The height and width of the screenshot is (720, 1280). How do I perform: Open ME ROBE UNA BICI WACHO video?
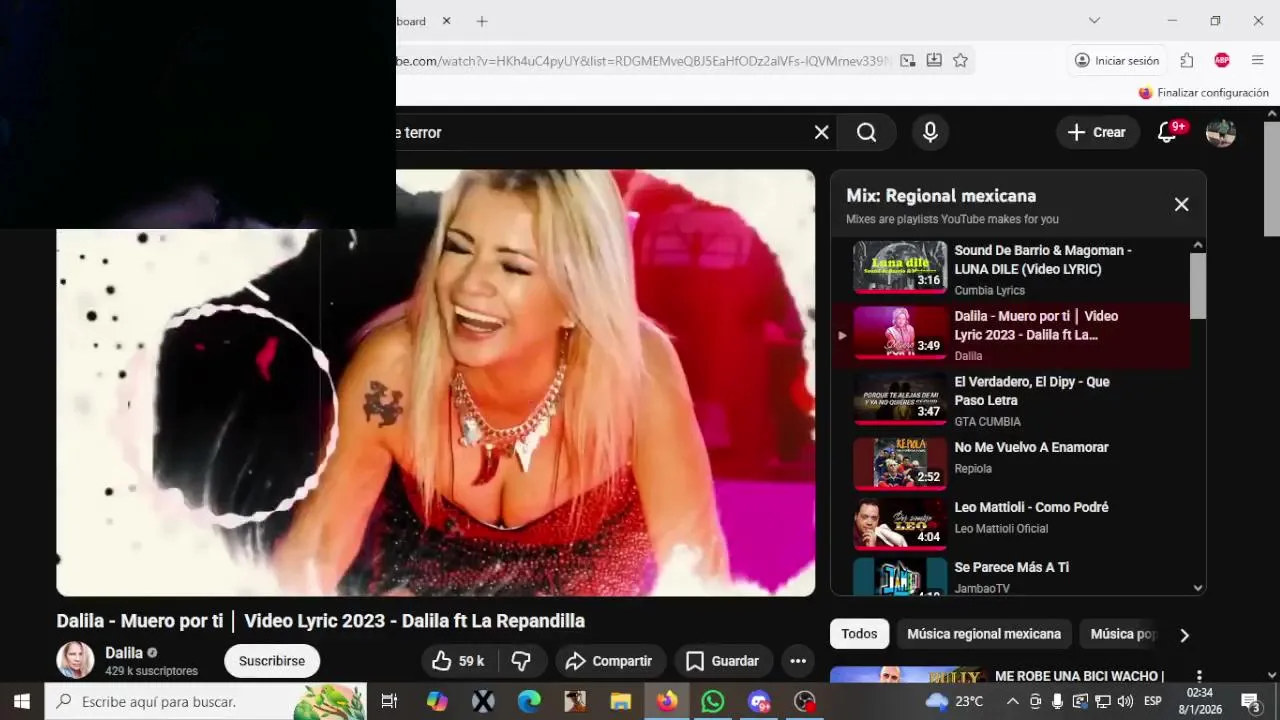coord(1079,676)
